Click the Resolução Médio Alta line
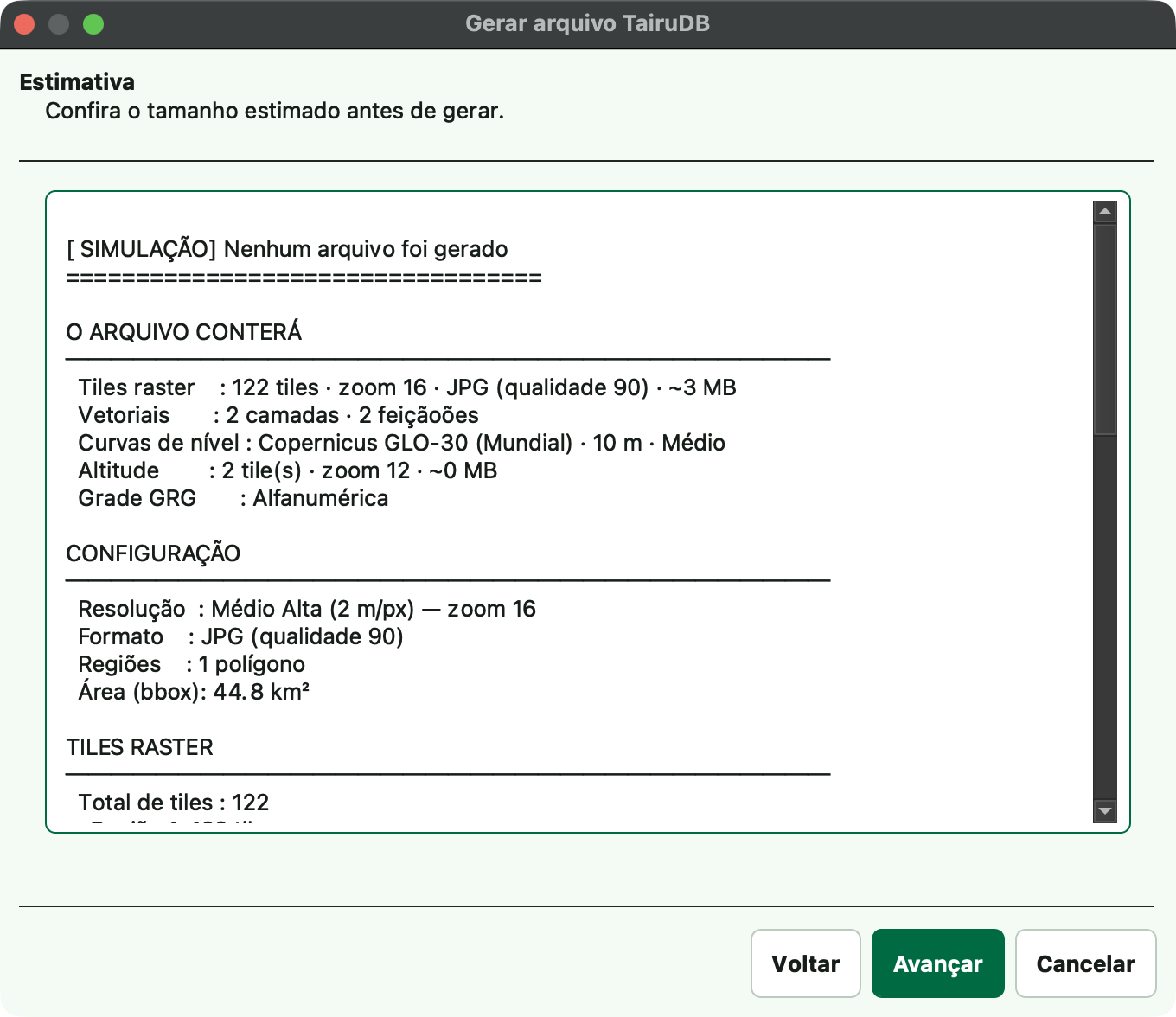The image size is (1176, 1017). (x=307, y=609)
